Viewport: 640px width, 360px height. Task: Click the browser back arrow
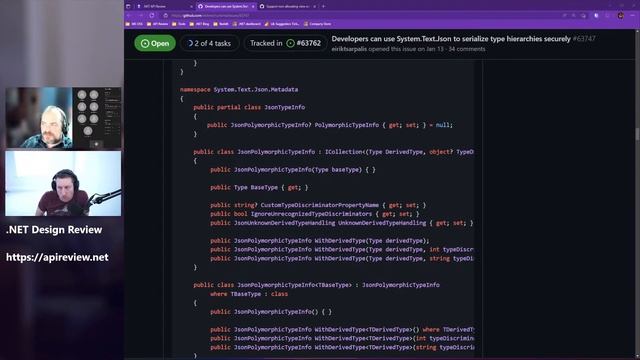coord(129,16)
